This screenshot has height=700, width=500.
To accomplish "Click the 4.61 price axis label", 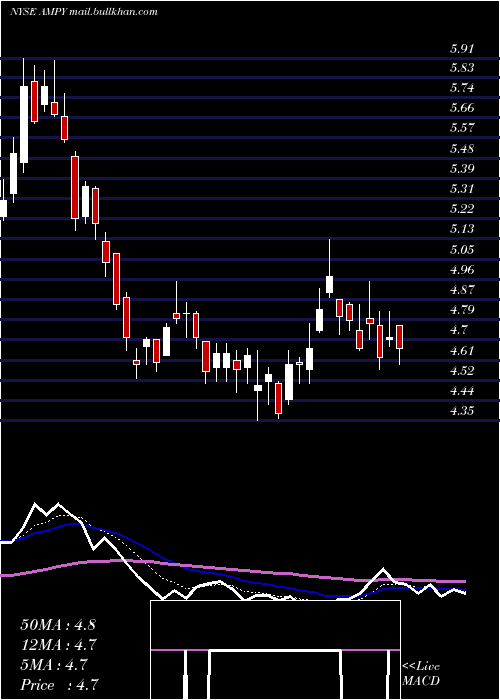I will tap(462, 350).
